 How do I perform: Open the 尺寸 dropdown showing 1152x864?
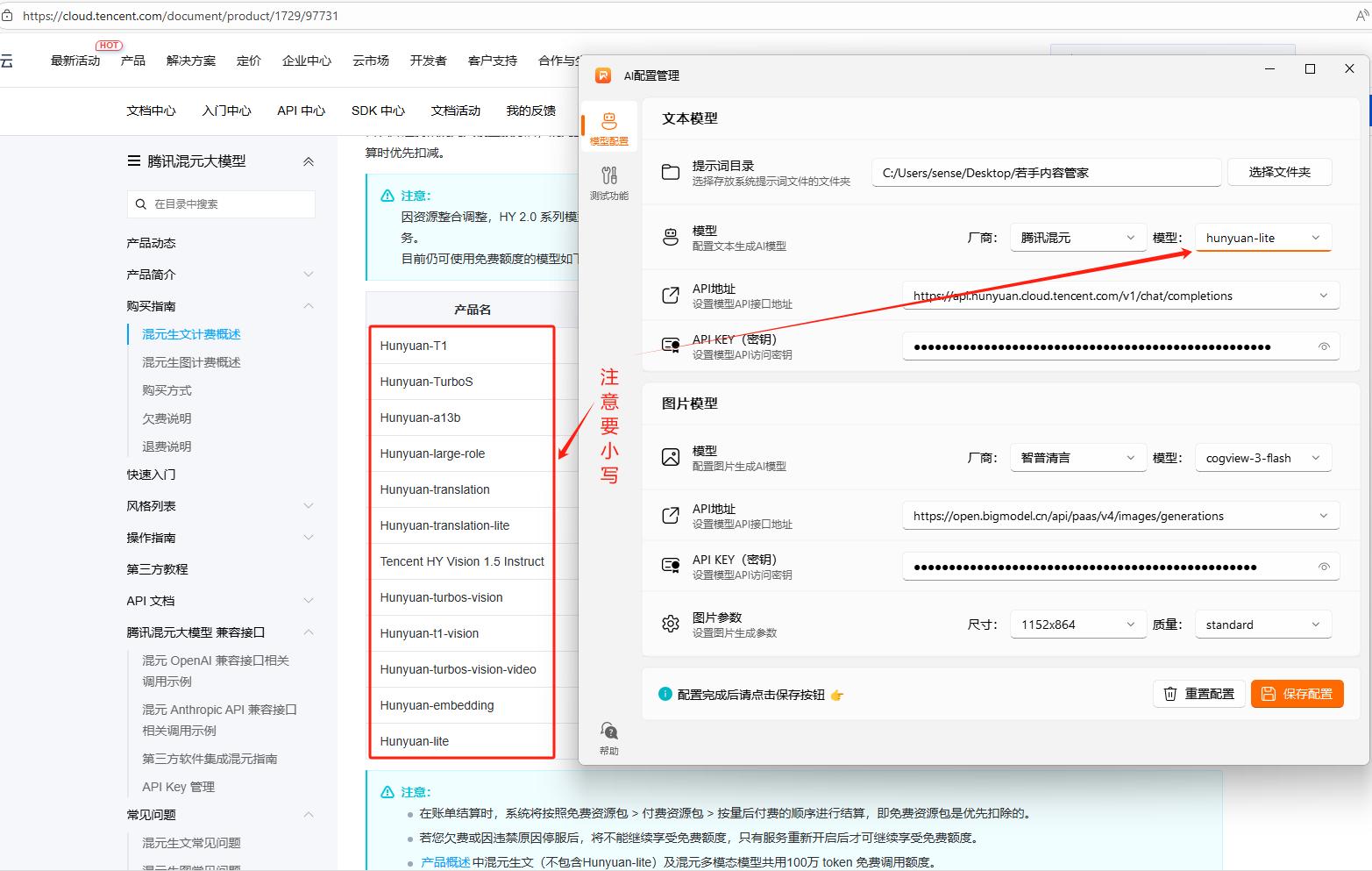click(1077, 624)
